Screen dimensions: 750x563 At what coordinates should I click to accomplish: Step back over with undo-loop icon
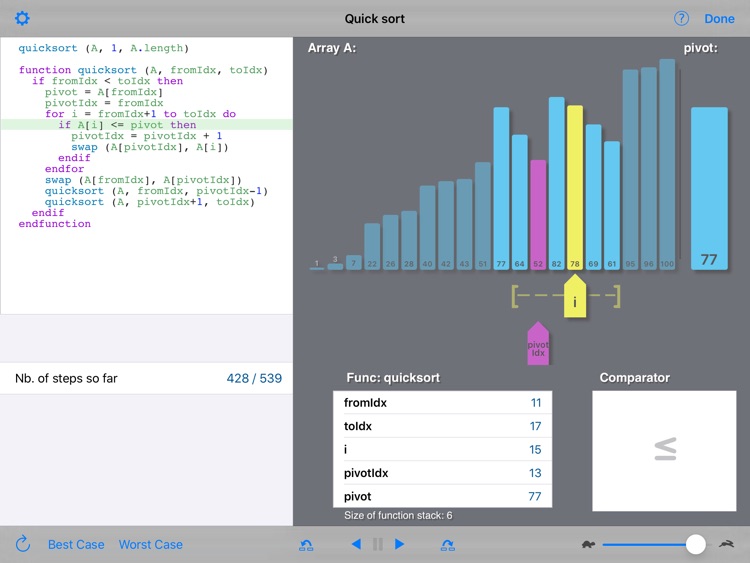306,544
